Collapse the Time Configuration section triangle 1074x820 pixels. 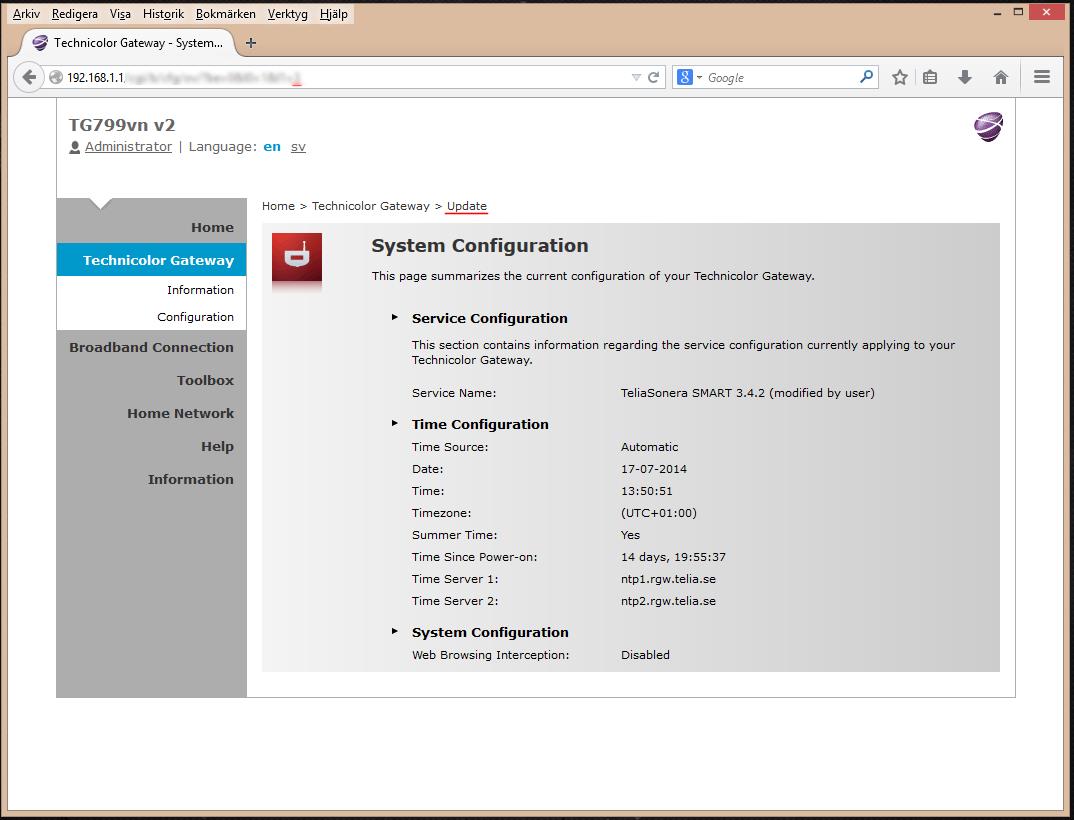tap(395, 423)
